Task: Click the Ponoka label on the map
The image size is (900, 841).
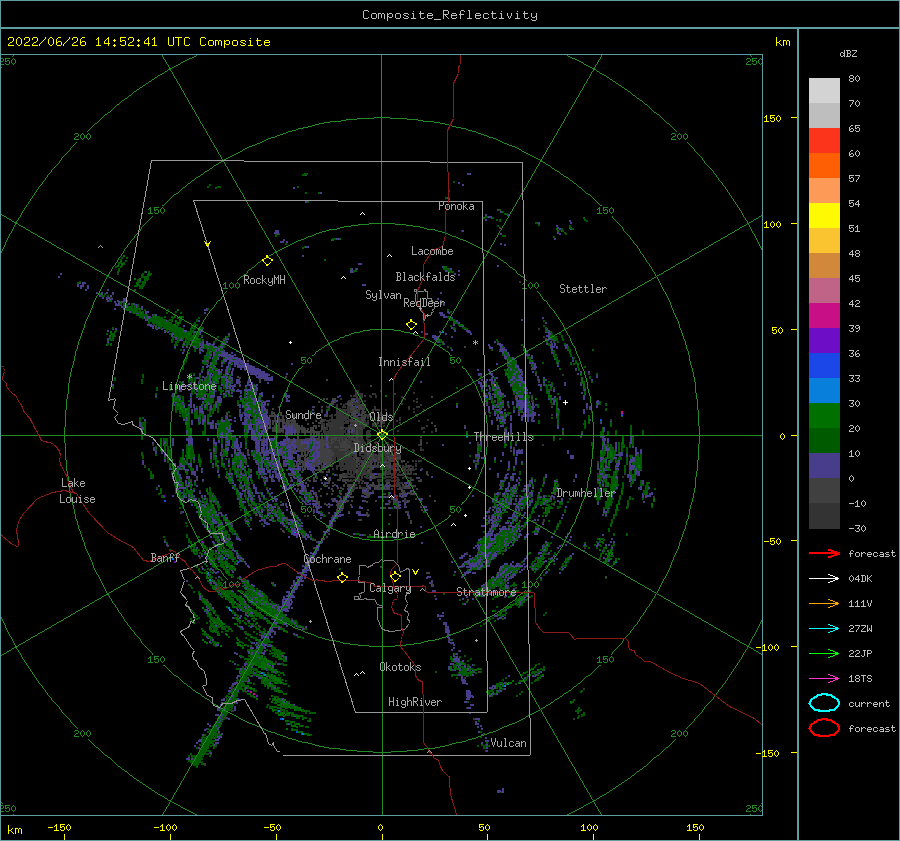Action: (456, 206)
